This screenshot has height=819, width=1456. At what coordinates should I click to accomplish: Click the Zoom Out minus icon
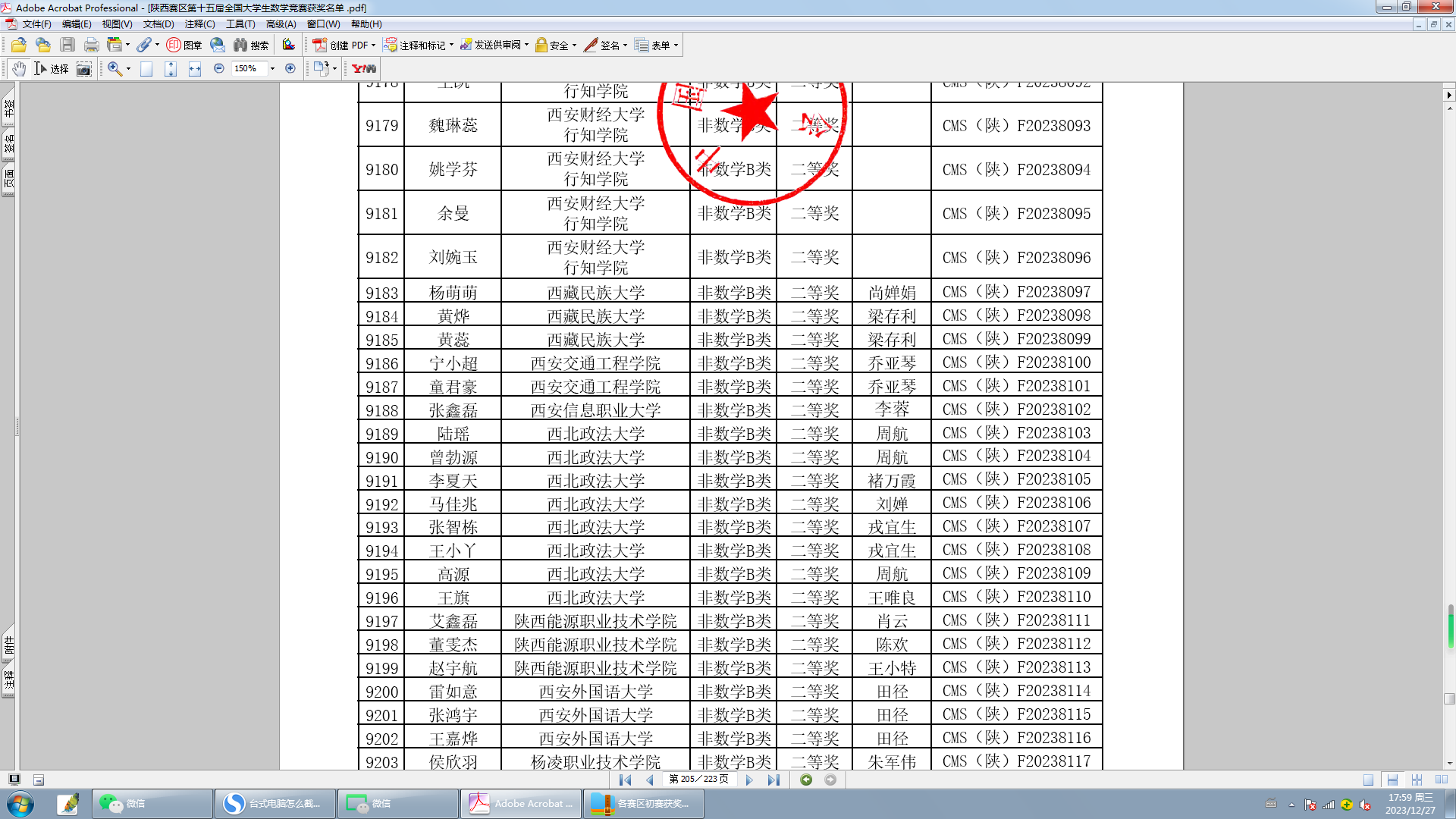(x=219, y=68)
